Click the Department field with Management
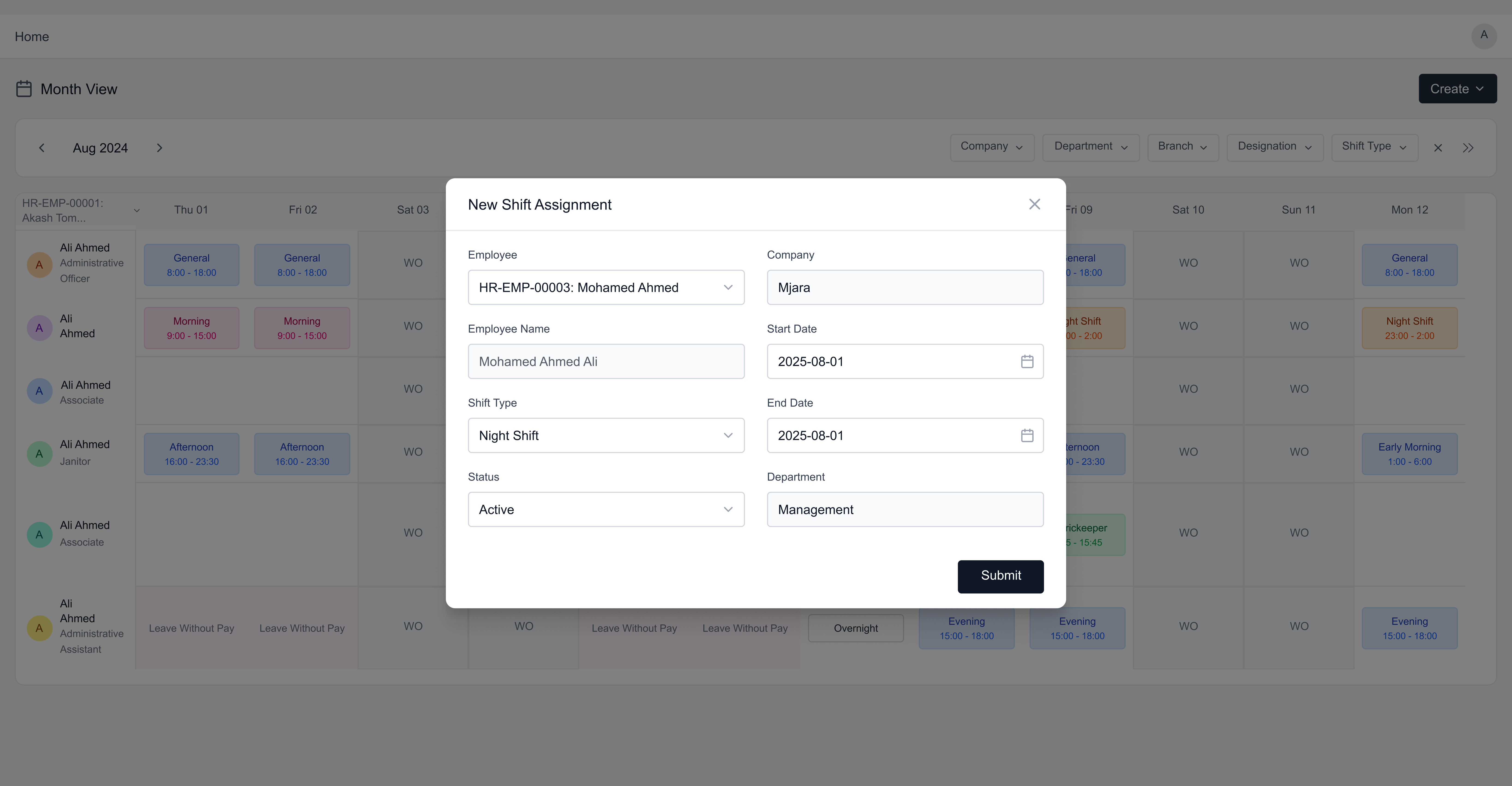 (905, 509)
